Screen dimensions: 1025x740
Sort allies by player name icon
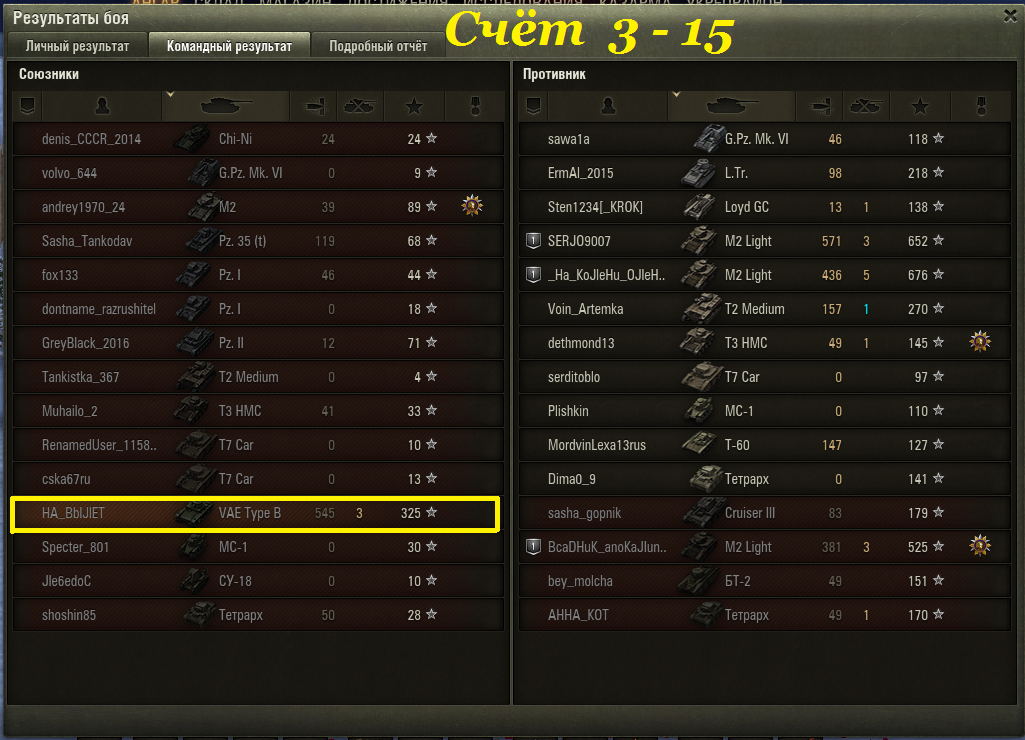[x=102, y=106]
